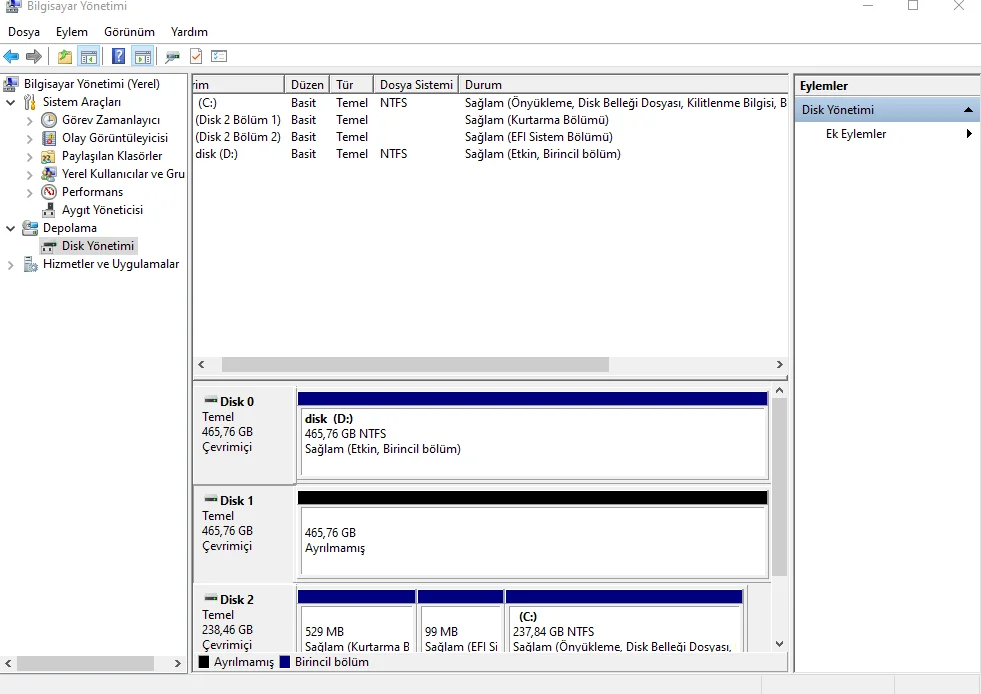Open the Görünüm menu
Screen dimensions: 981x694
point(130,32)
